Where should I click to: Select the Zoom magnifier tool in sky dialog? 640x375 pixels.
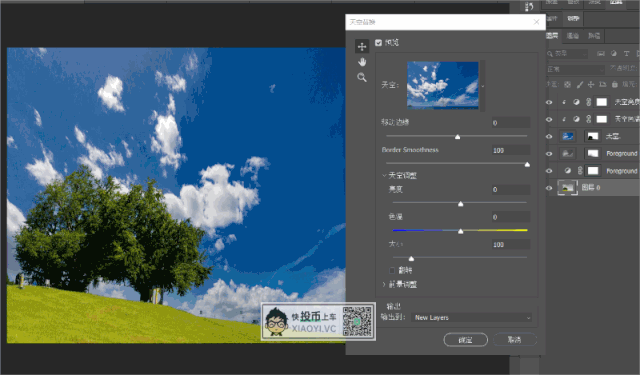pyautogui.click(x=362, y=78)
